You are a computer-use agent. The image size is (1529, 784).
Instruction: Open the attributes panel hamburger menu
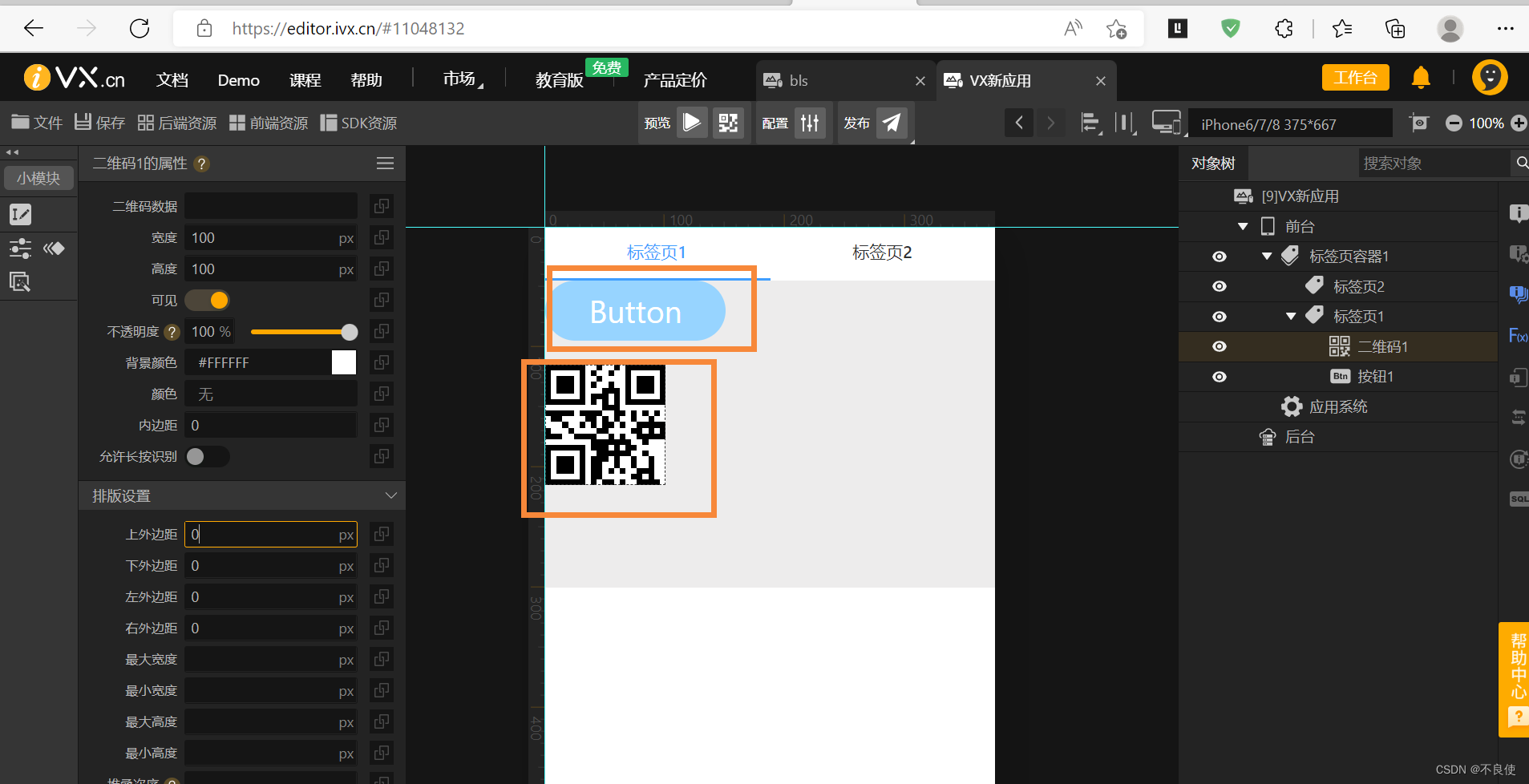tap(385, 164)
